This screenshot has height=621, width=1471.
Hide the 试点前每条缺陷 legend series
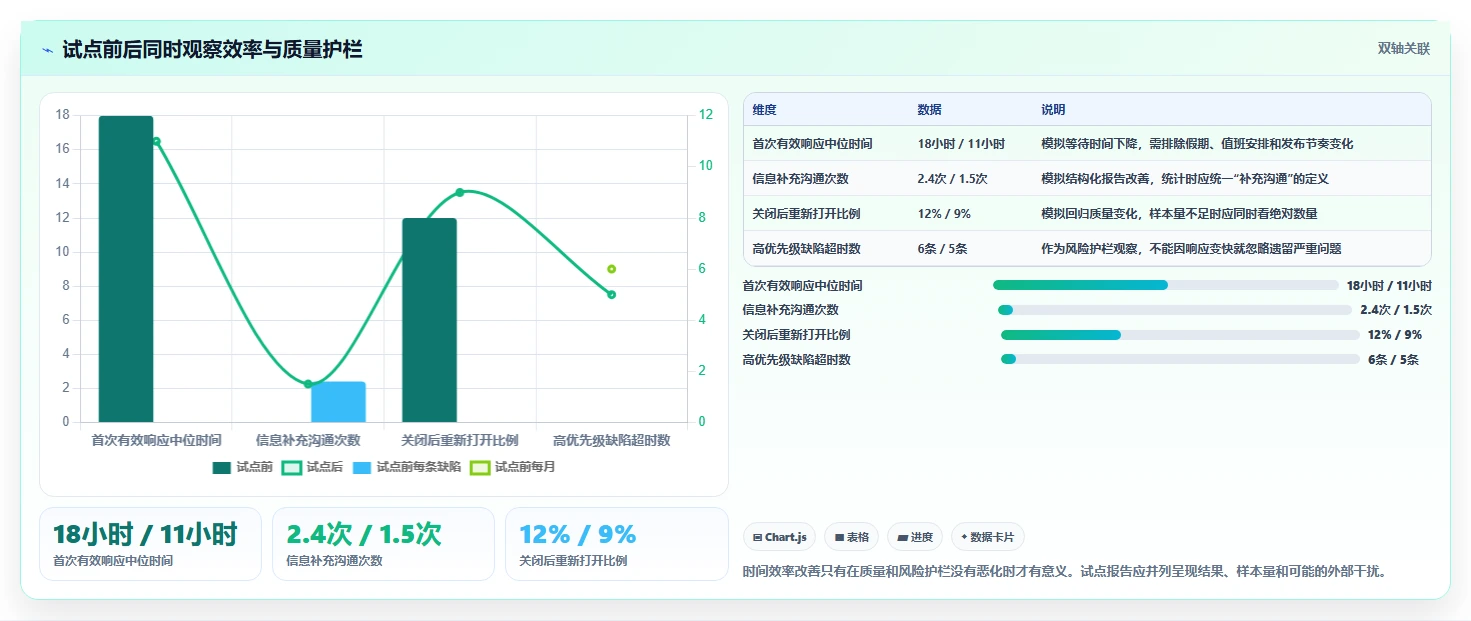[x=406, y=467]
